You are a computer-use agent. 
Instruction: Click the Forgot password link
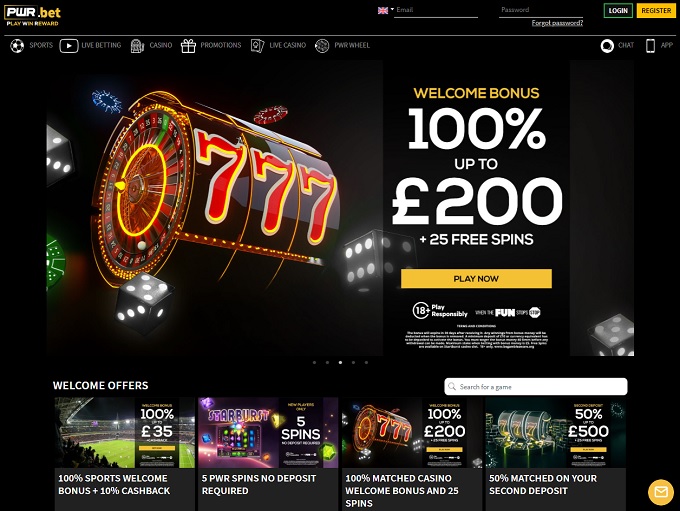557,23
